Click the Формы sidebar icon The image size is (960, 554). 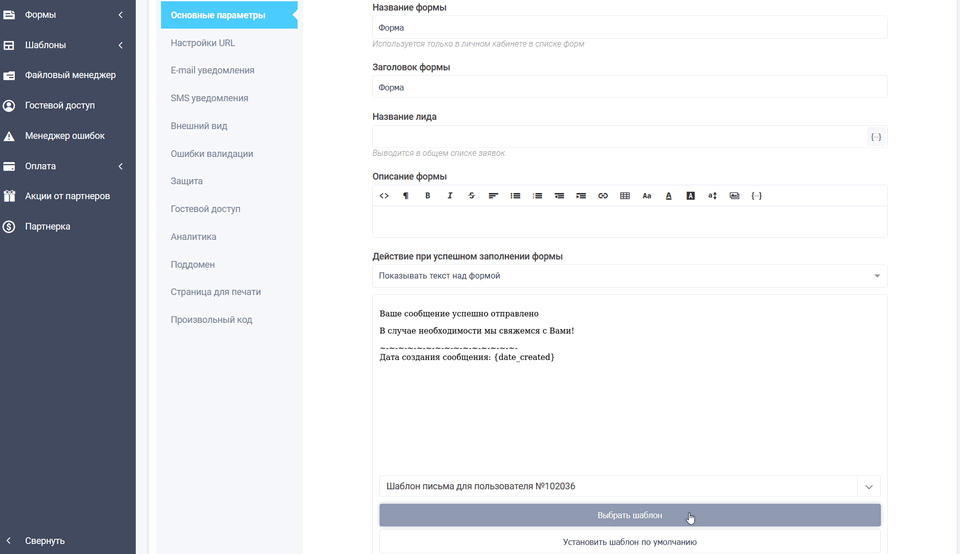[9, 15]
